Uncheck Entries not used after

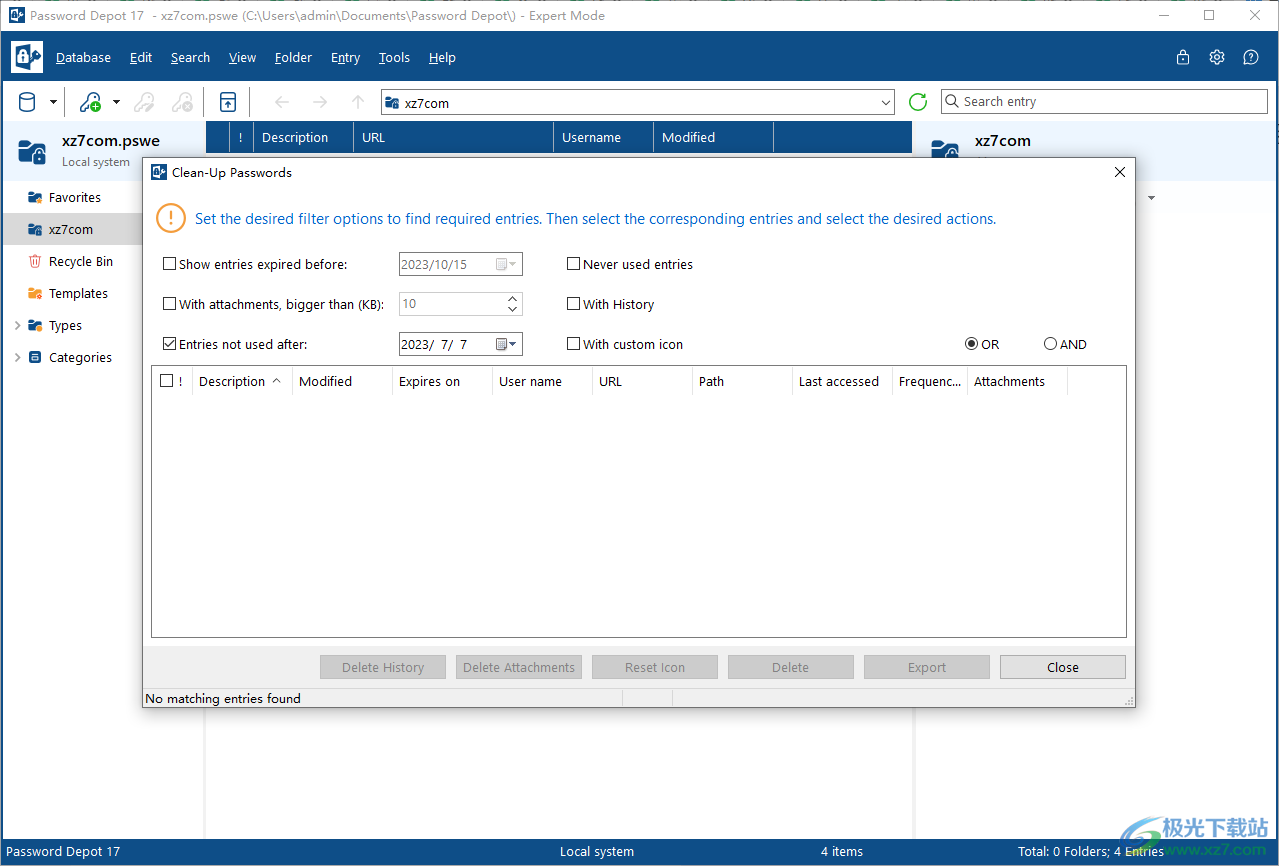point(169,344)
